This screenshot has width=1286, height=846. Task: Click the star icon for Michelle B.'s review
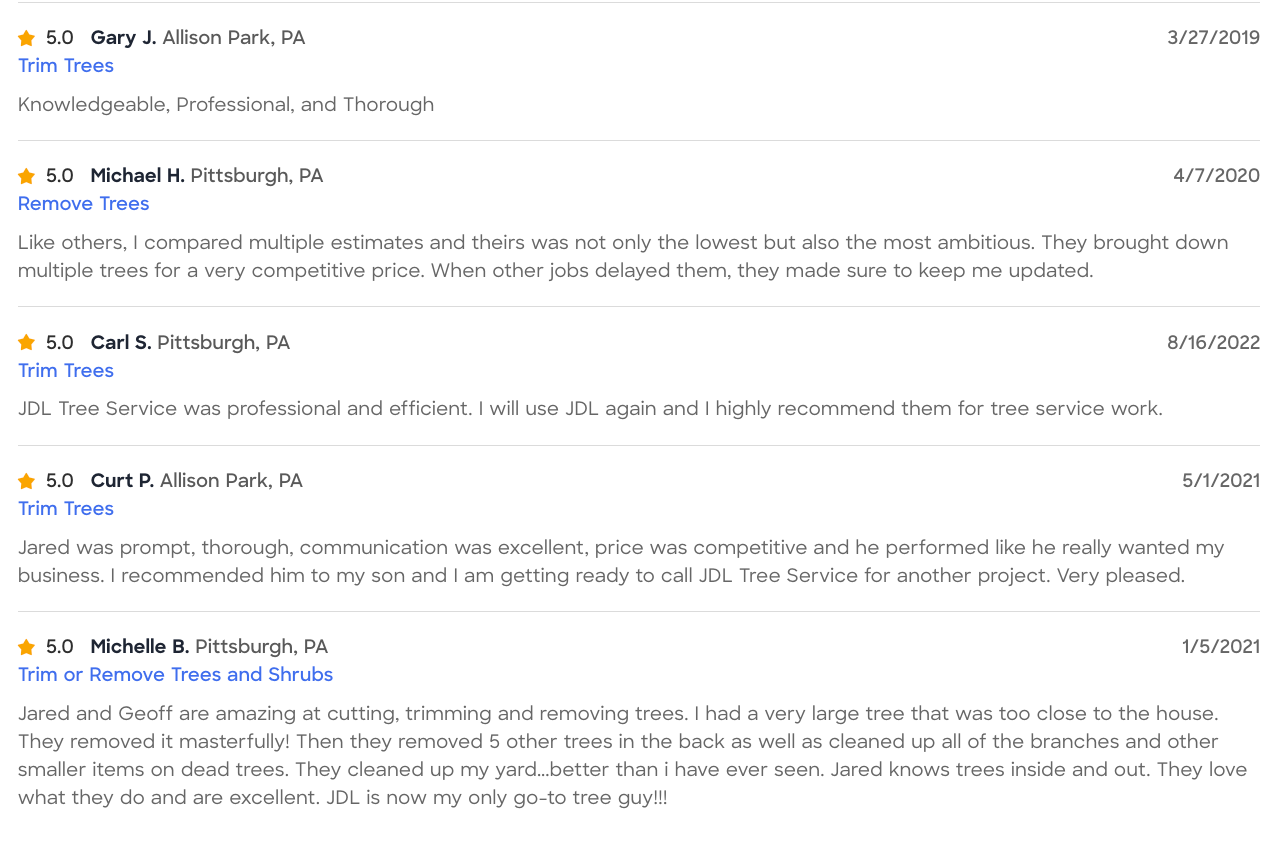click(x=27, y=647)
